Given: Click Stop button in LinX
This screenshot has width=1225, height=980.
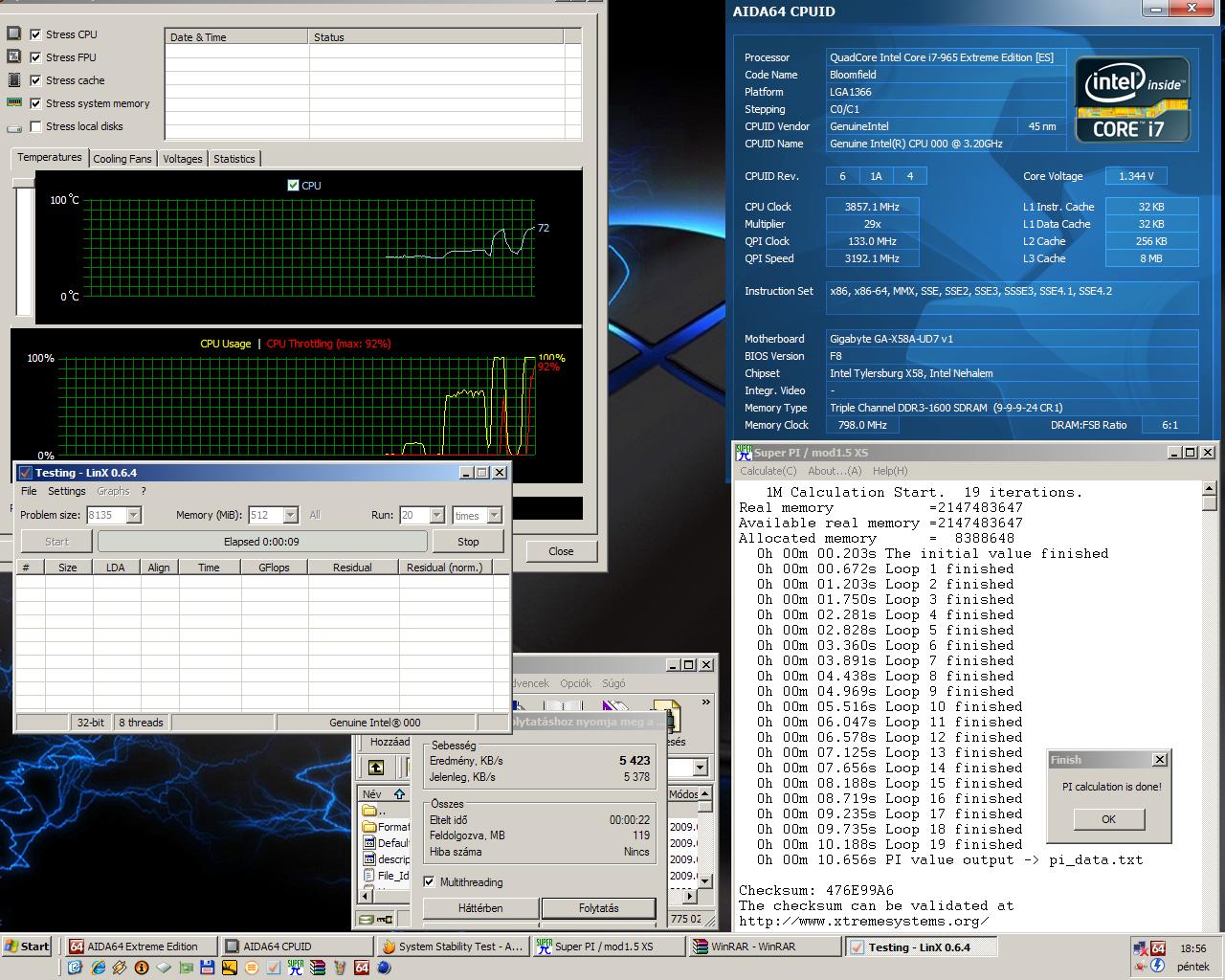Looking at the screenshot, I should coord(468,542).
